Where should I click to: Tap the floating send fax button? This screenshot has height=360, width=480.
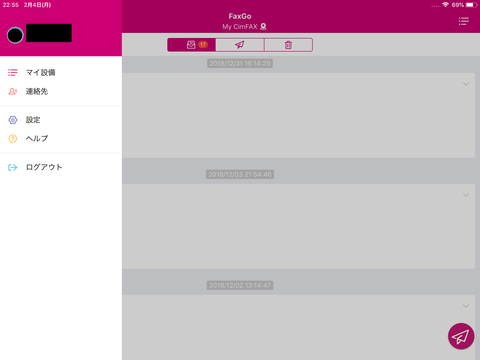click(461, 336)
